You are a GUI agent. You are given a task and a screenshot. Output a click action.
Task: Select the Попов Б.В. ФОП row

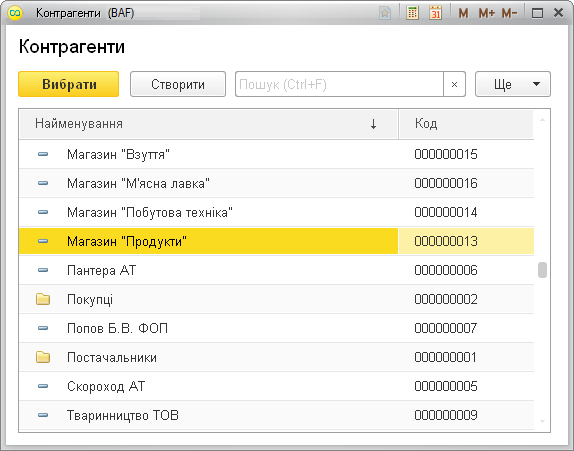(x=276, y=328)
